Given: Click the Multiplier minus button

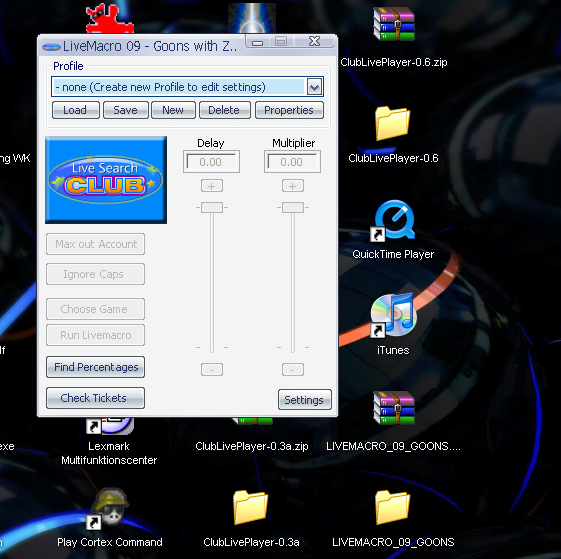Looking at the screenshot, I should point(293,369).
